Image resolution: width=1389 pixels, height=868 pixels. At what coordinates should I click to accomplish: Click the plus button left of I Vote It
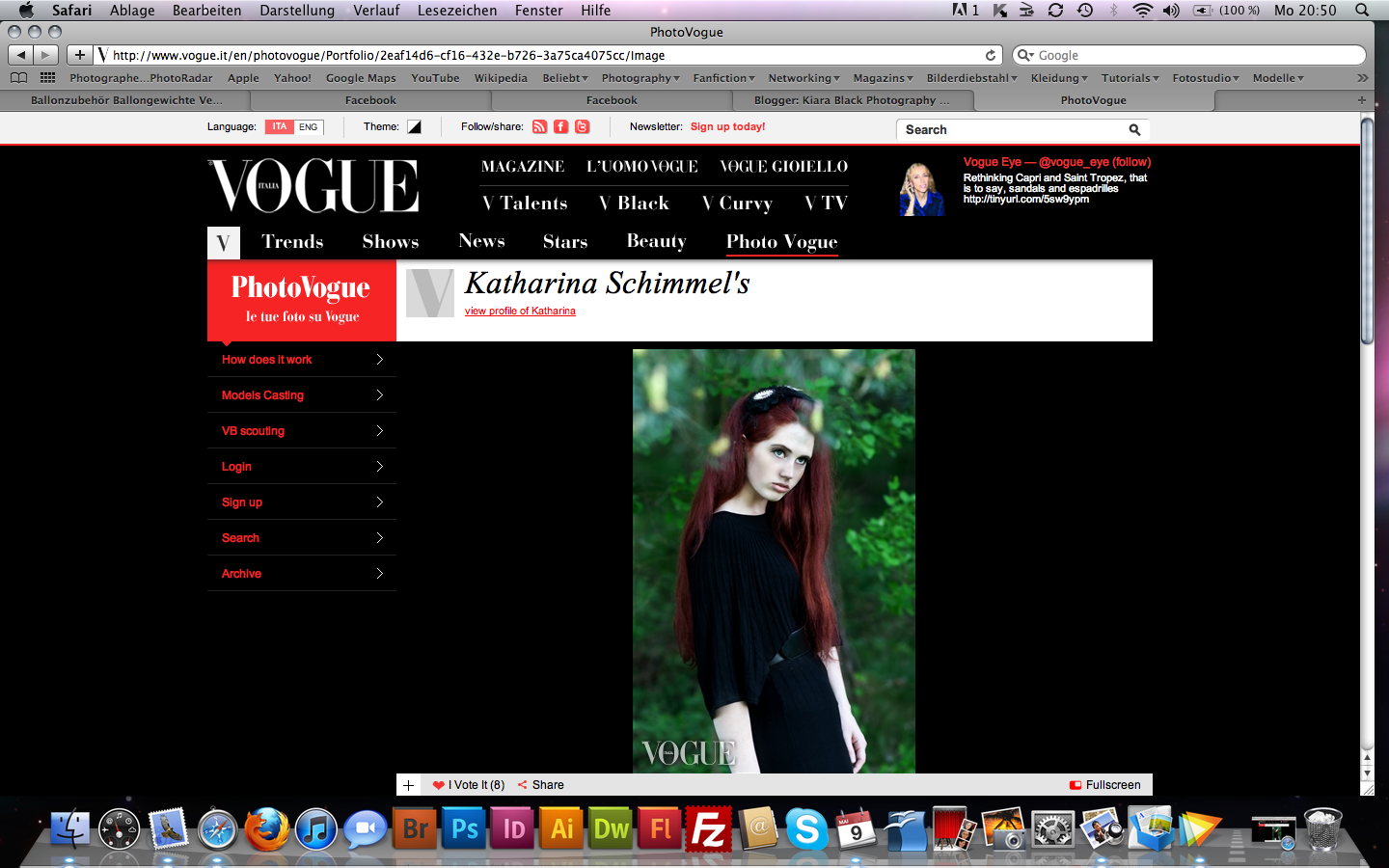point(408,785)
